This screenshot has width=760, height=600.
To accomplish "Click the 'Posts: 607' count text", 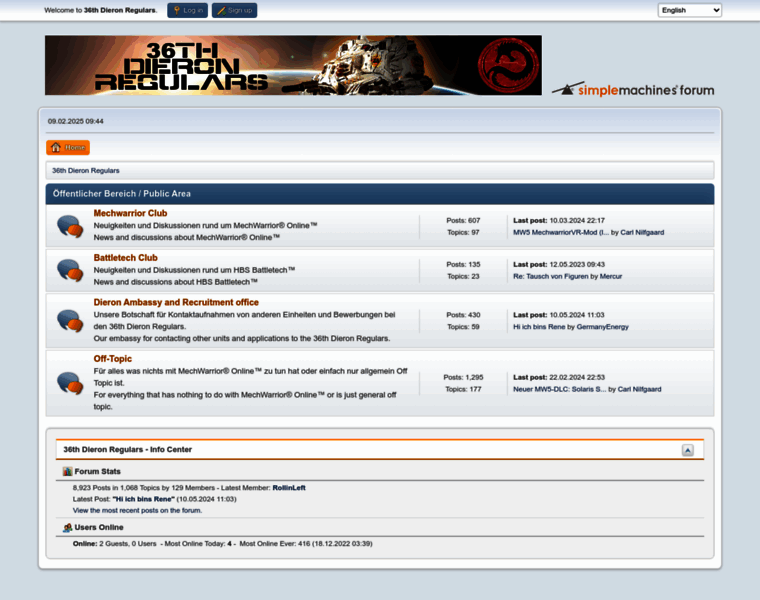I will pos(463,221).
